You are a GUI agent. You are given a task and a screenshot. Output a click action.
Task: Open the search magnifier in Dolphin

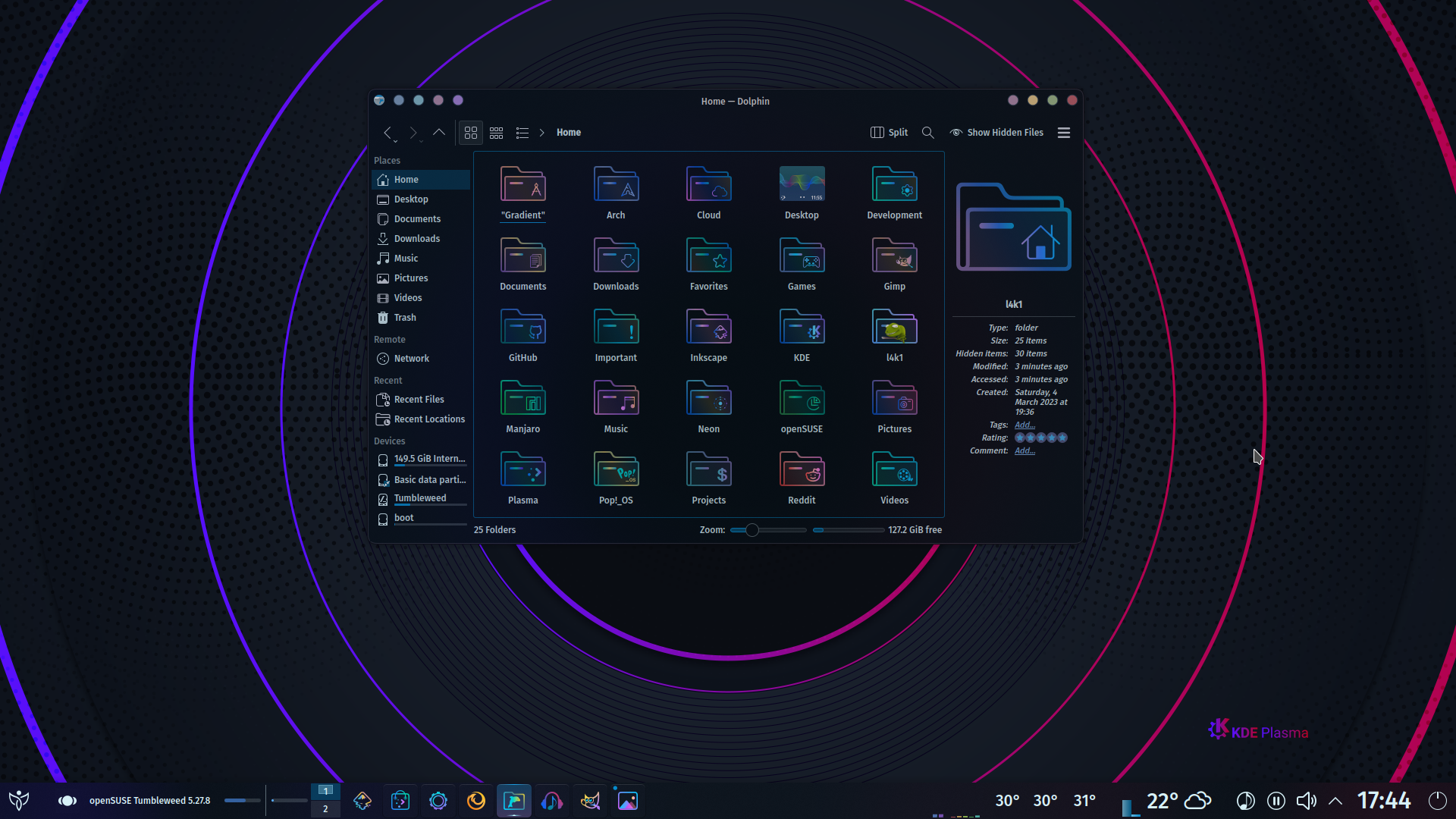tap(927, 133)
